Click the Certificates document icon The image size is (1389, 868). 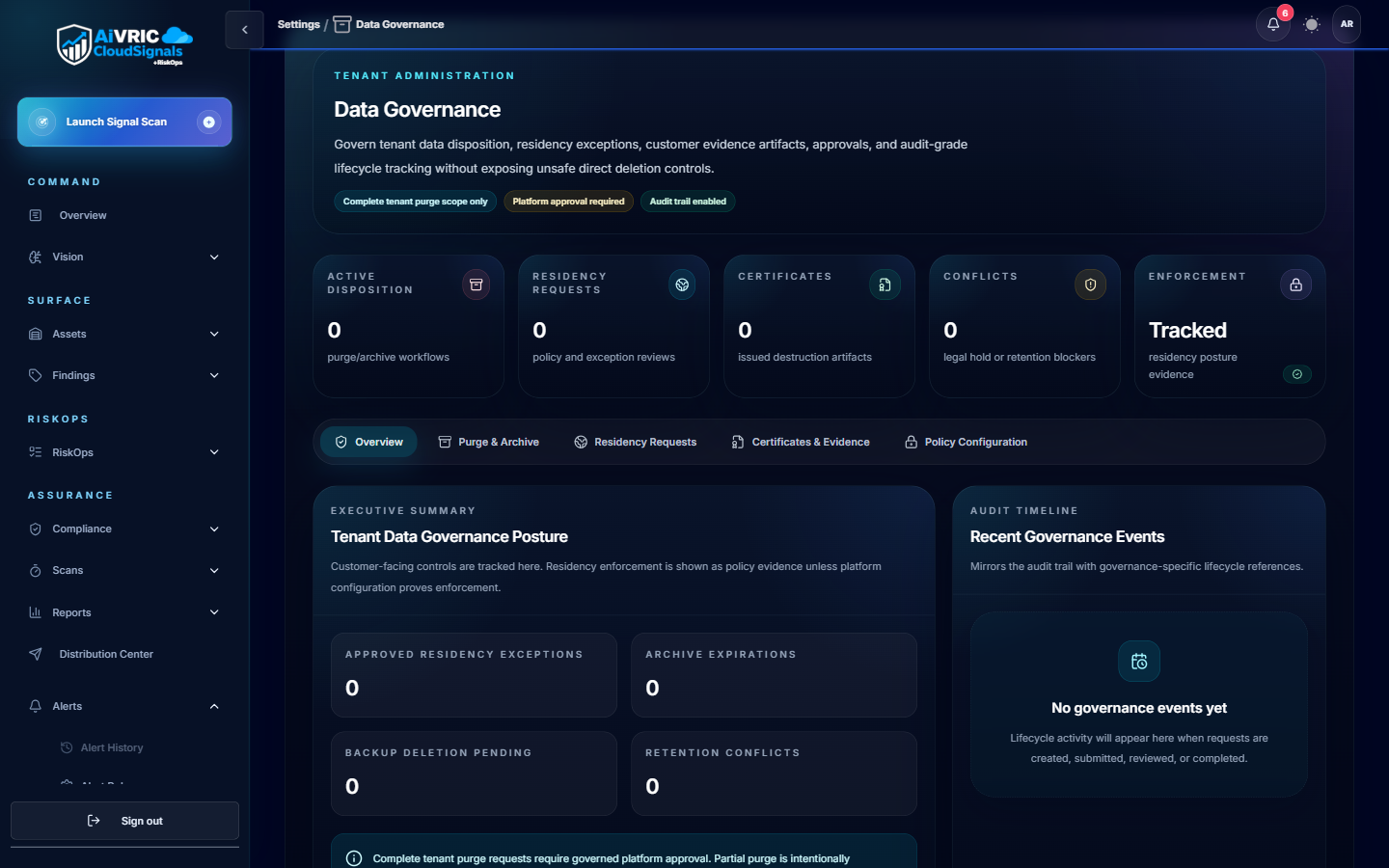click(x=885, y=285)
